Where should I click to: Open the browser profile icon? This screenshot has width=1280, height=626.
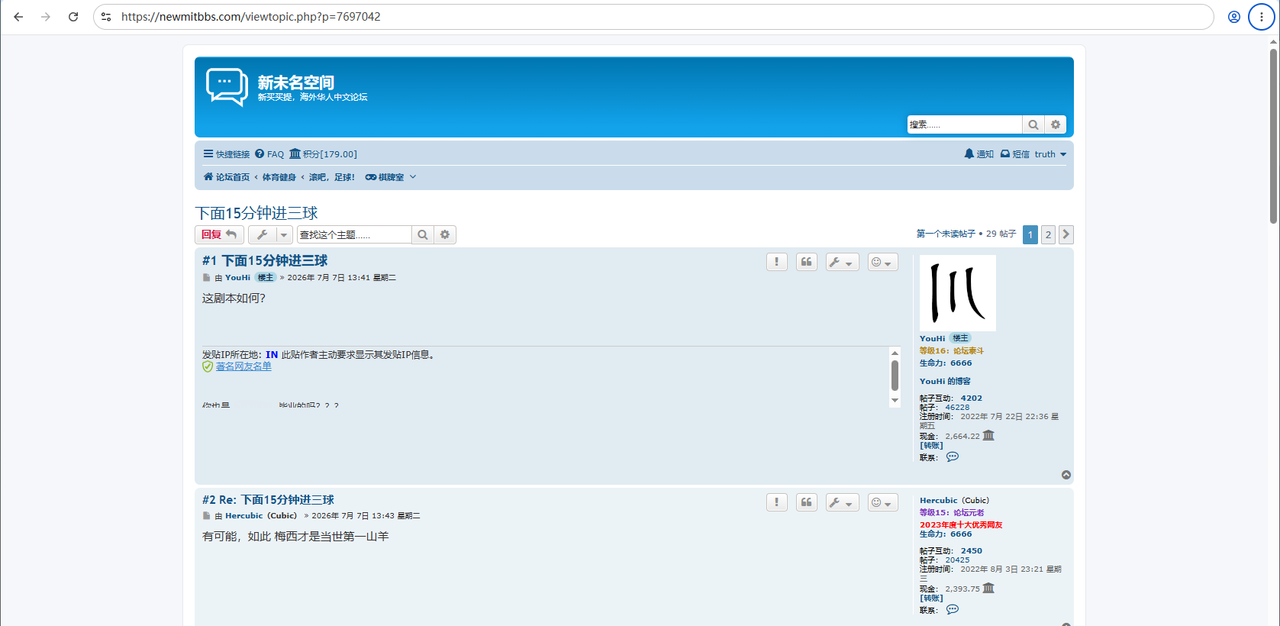pos(1234,17)
